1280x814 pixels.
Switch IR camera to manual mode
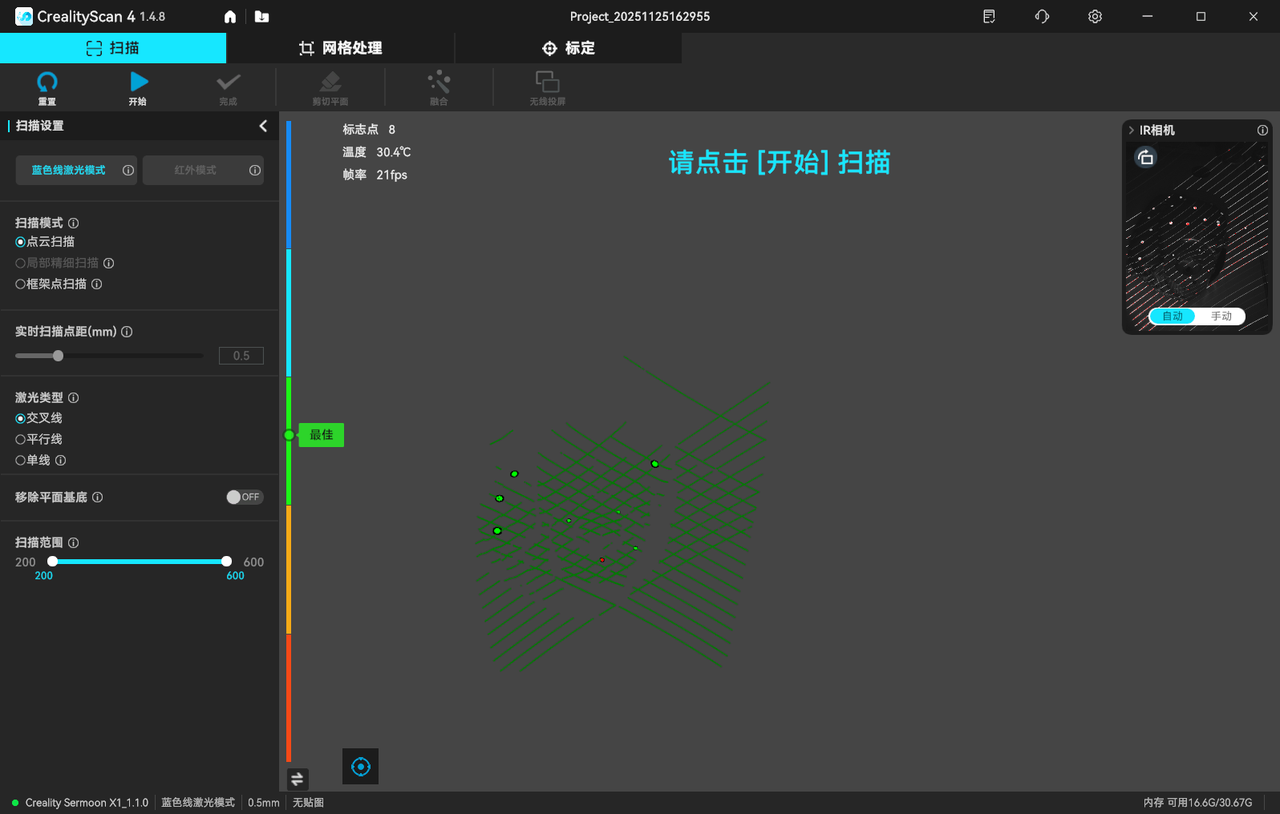(1221, 316)
